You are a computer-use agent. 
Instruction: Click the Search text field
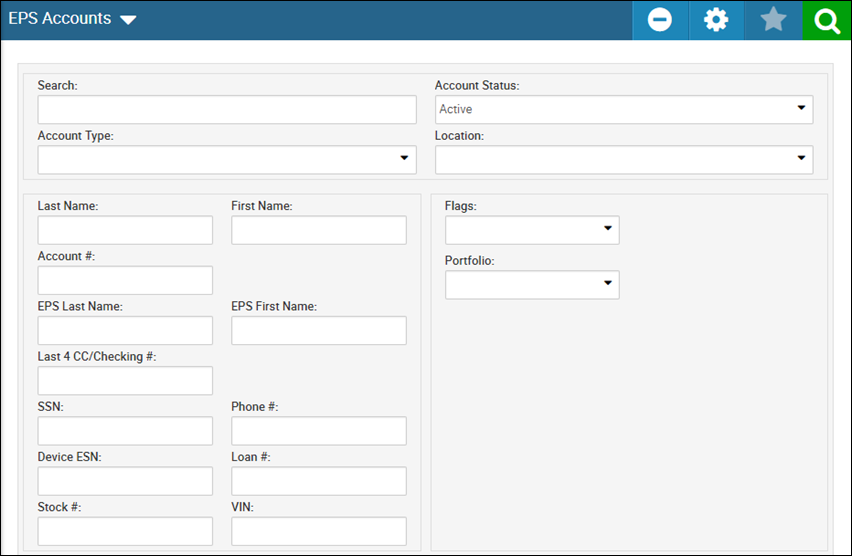coord(227,109)
